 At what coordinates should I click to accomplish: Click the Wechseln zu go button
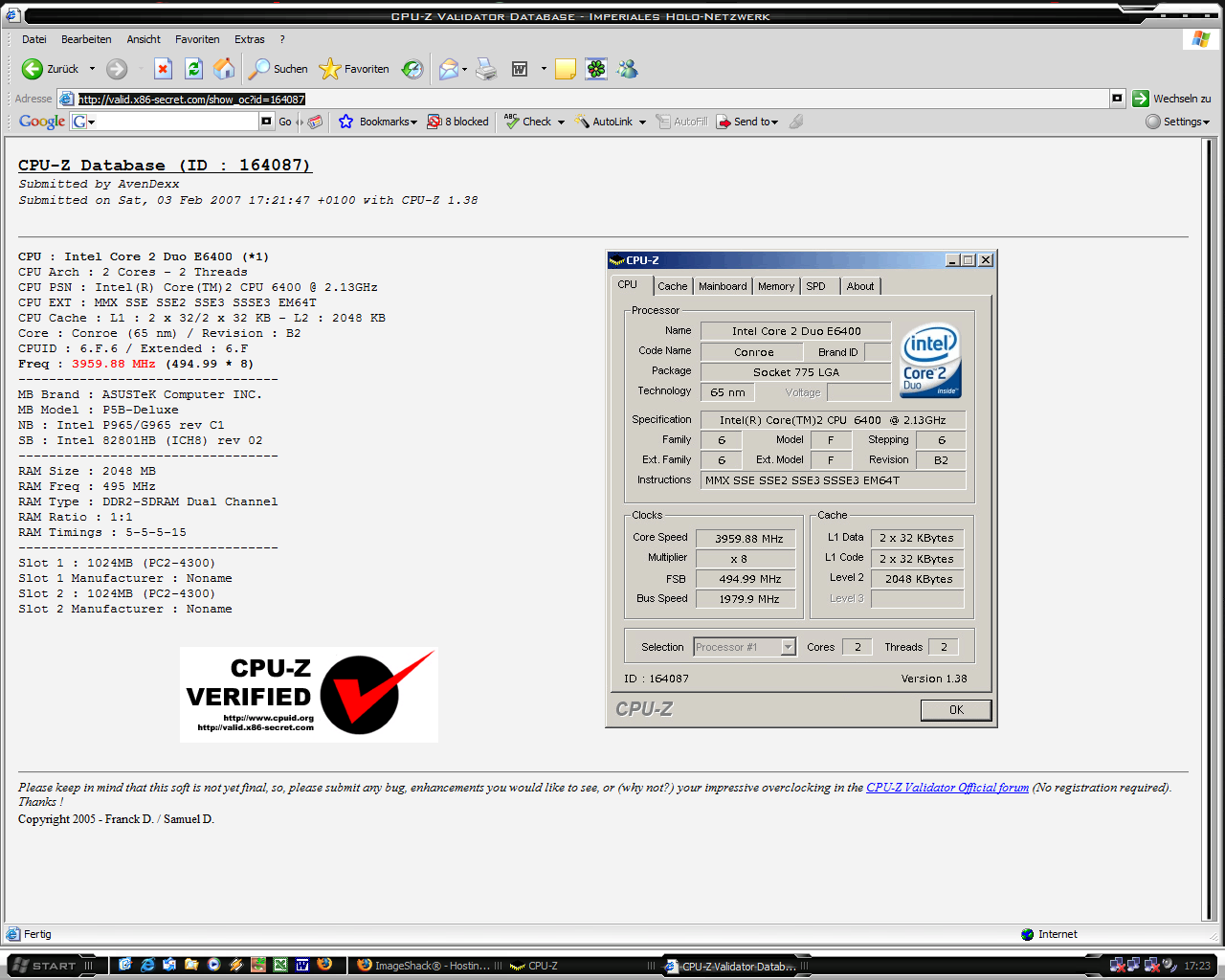pyautogui.click(x=1171, y=99)
